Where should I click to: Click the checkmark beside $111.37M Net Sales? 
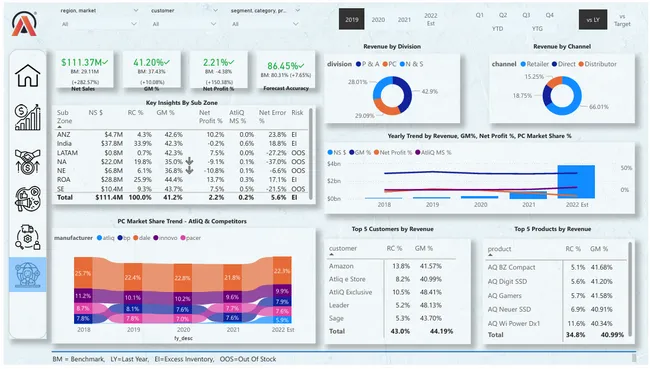pyautogui.click(x=105, y=62)
